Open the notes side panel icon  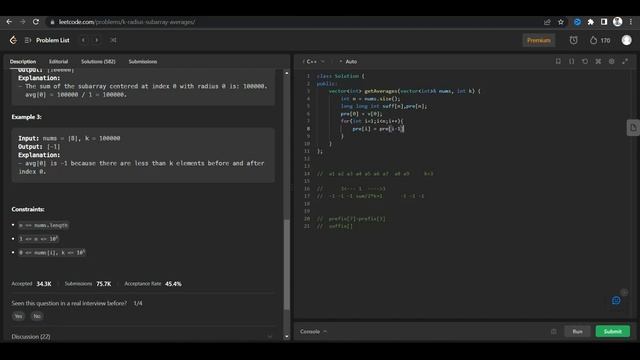point(633,128)
